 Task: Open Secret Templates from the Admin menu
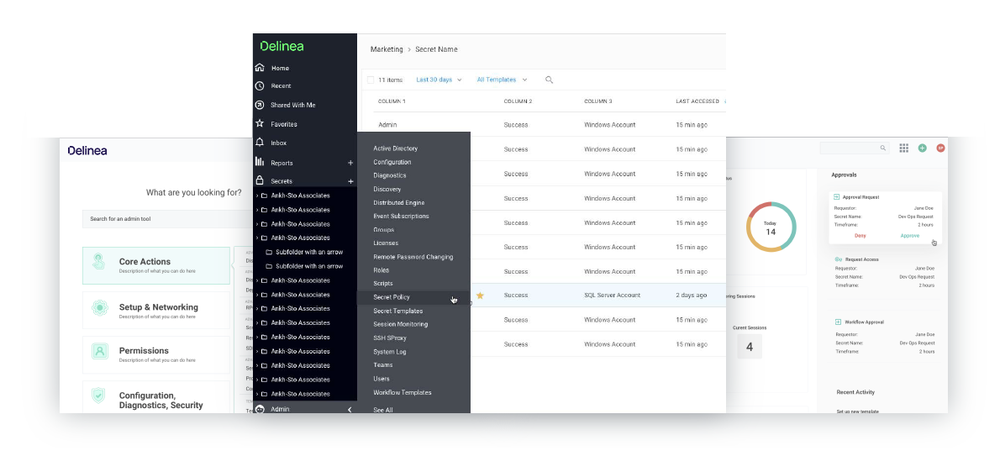click(398, 311)
